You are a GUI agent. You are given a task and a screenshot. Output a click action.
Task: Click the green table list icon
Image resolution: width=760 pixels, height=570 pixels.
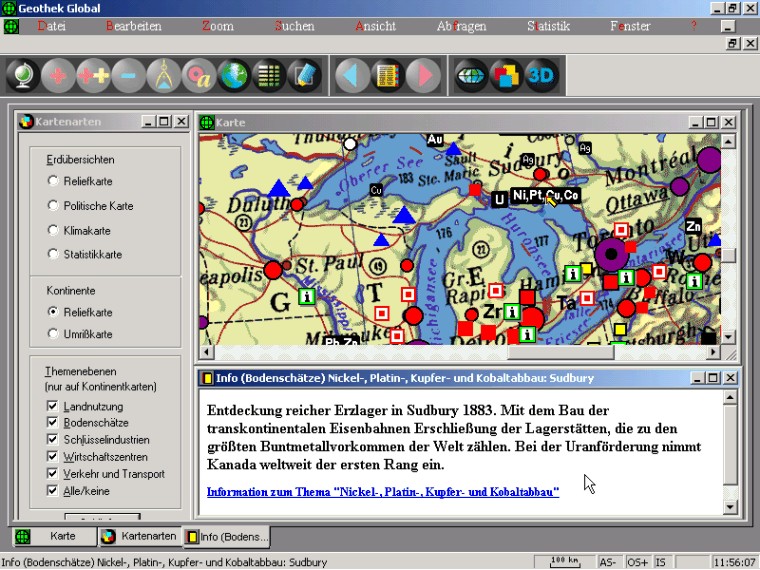269,75
